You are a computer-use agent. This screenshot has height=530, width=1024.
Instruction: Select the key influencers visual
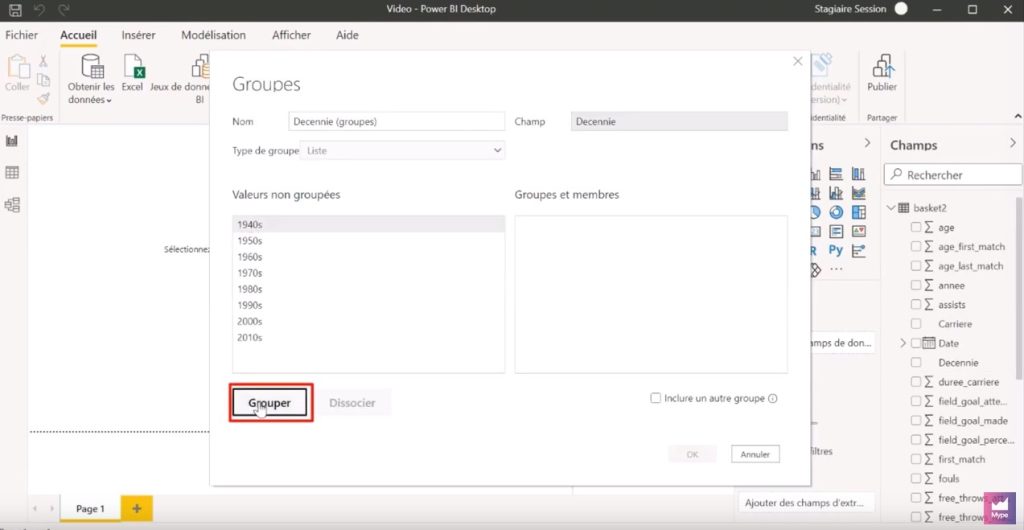click(858, 250)
